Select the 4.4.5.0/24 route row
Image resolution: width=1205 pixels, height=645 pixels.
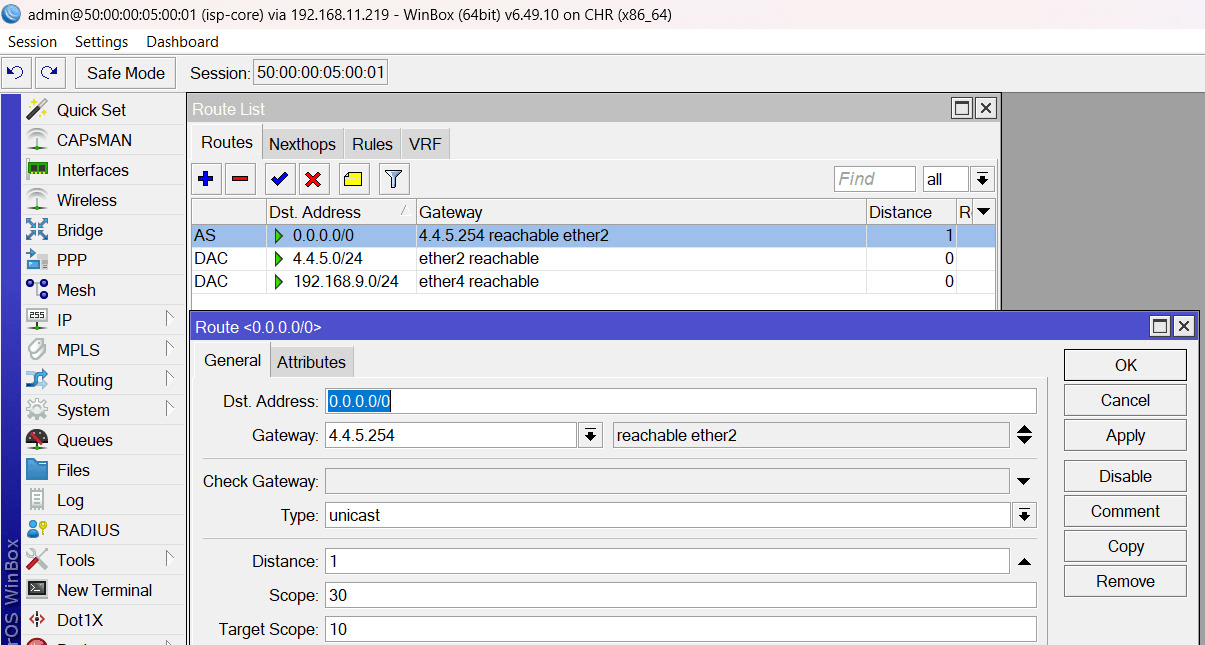pos(594,259)
